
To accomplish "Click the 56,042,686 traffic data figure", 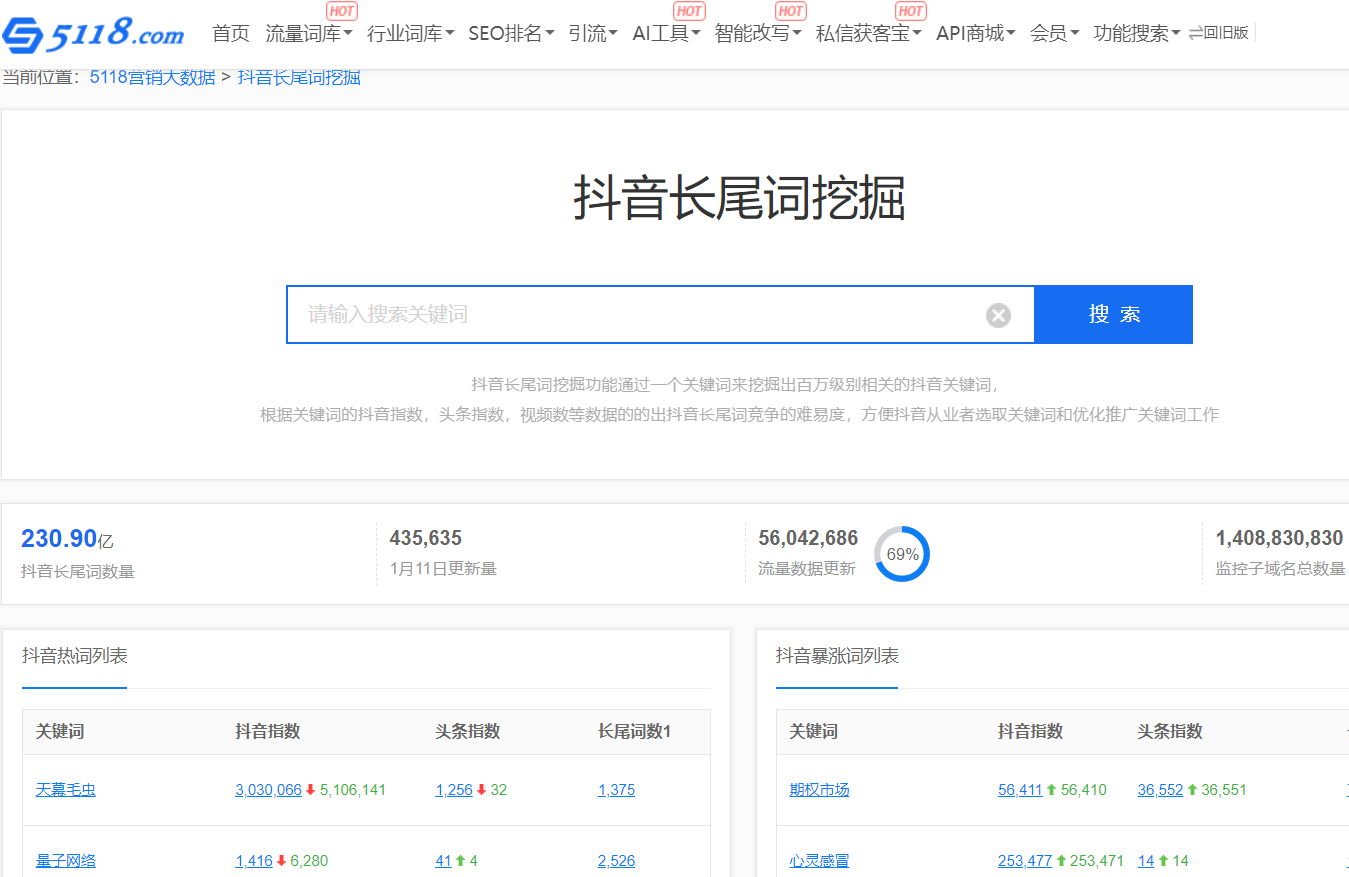I will (x=808, y=538).
